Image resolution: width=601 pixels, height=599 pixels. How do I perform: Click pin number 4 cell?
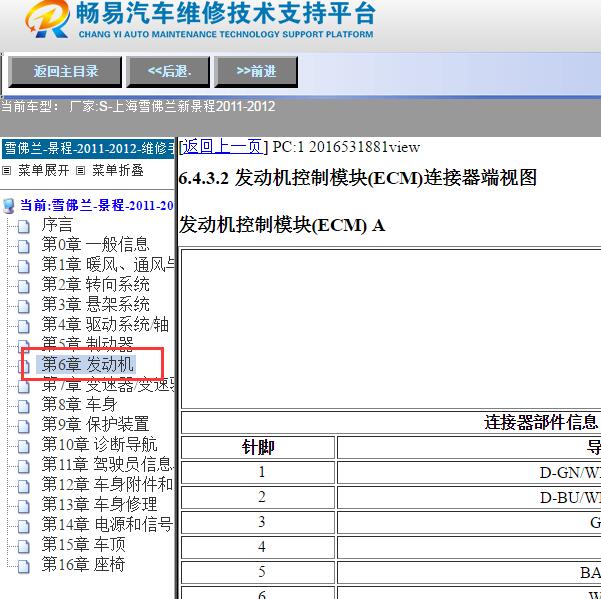coord(258,547)
